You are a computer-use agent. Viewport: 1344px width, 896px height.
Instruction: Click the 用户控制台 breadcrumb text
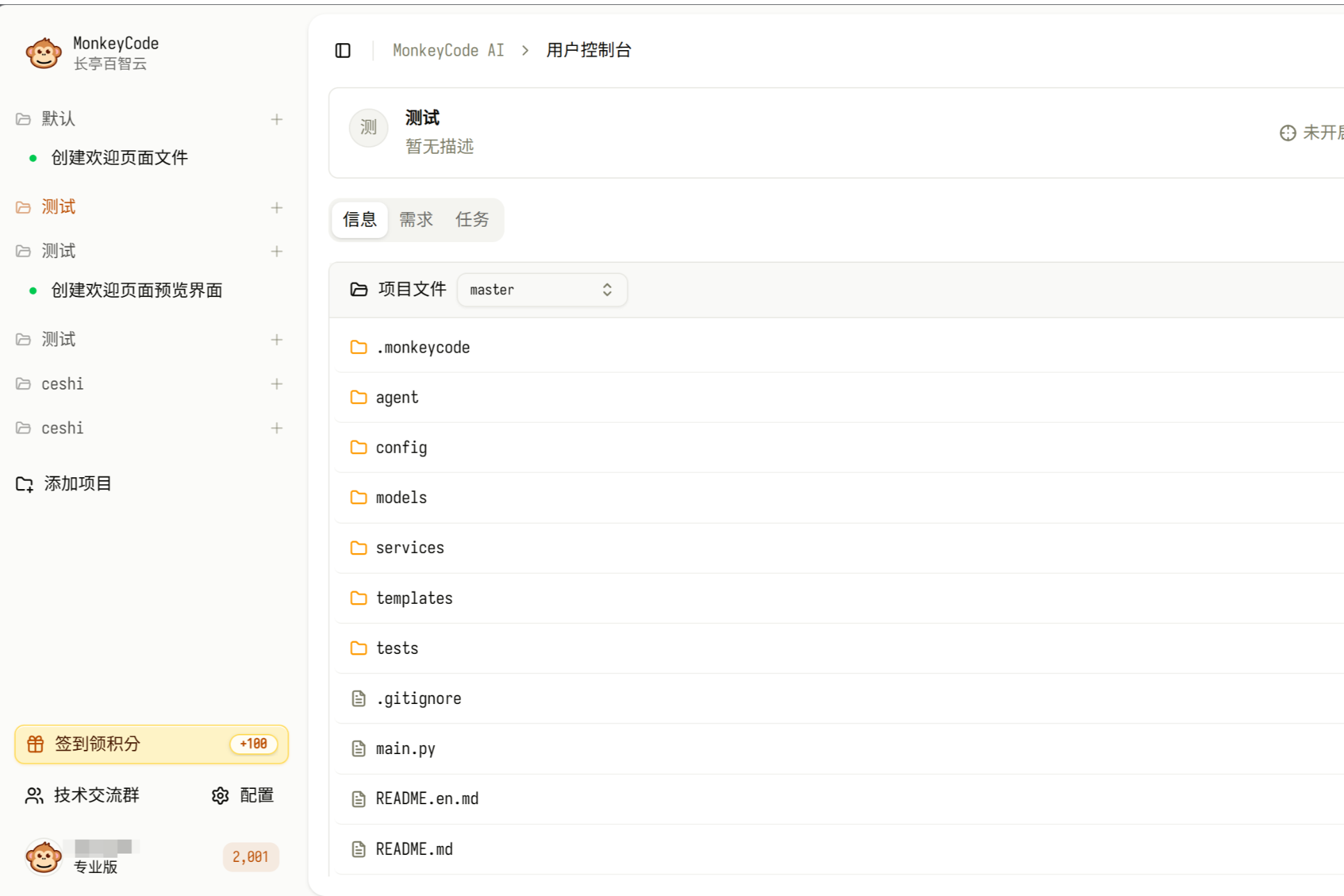tap(589, 50)
